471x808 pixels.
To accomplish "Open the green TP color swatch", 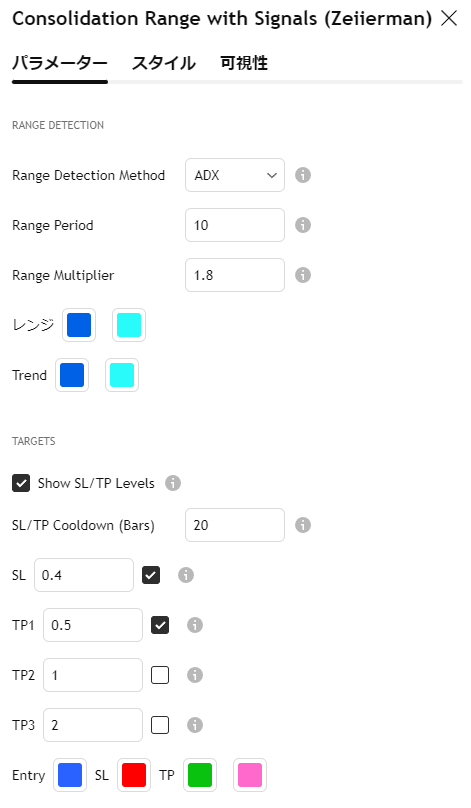I will pyautogui.click(x=200, y=775).
